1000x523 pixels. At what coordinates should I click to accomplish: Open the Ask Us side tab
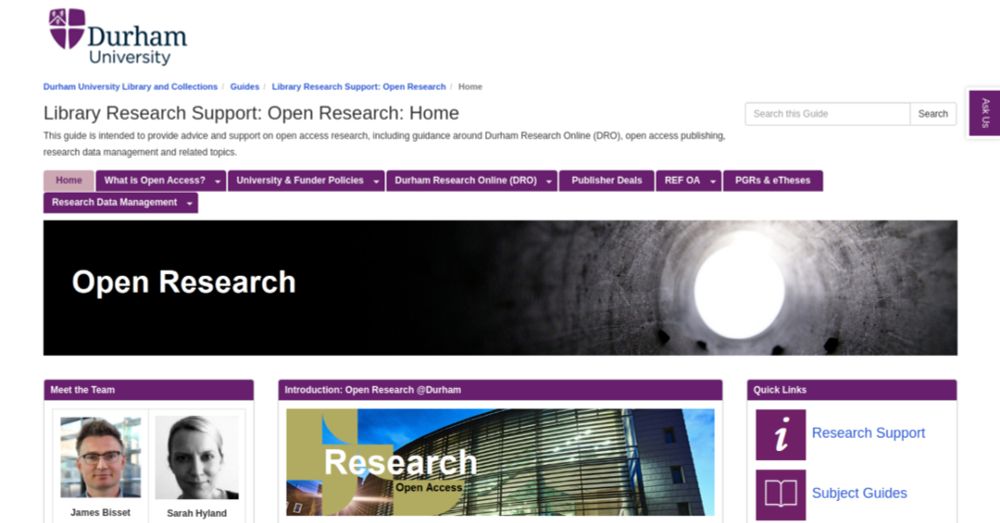click(985, 113)
